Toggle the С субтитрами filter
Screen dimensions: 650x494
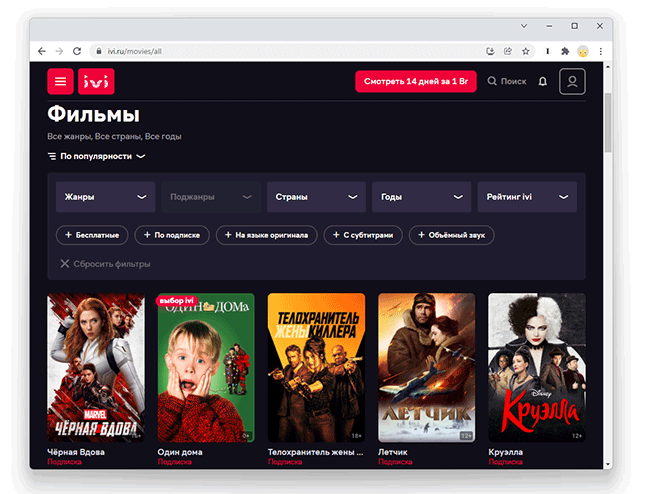pyautogui.click(x=363, y=235)
